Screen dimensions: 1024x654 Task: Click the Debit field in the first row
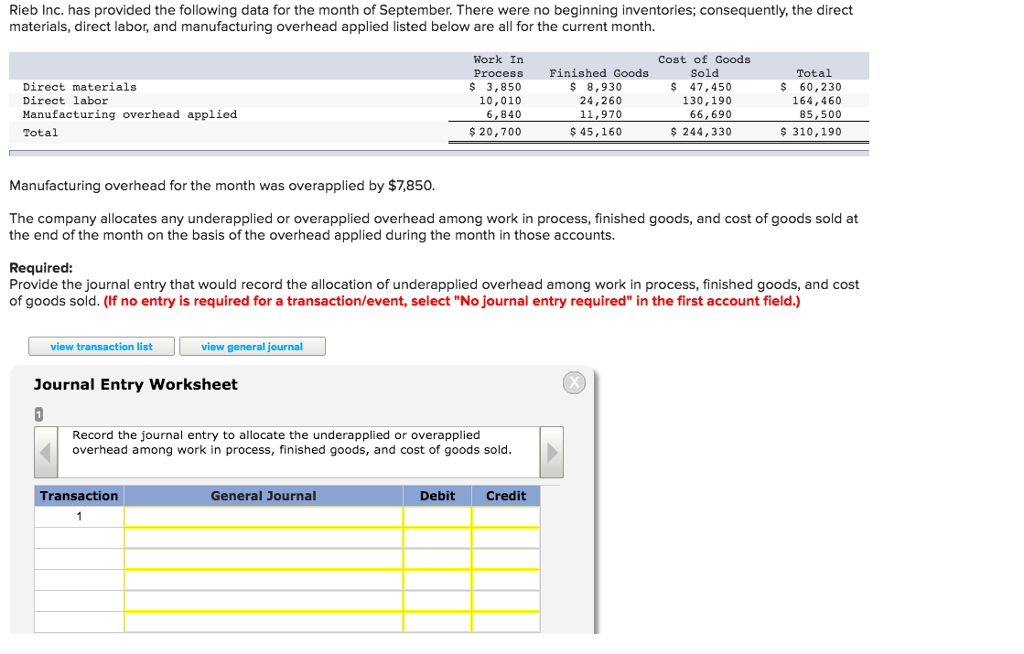437,517
